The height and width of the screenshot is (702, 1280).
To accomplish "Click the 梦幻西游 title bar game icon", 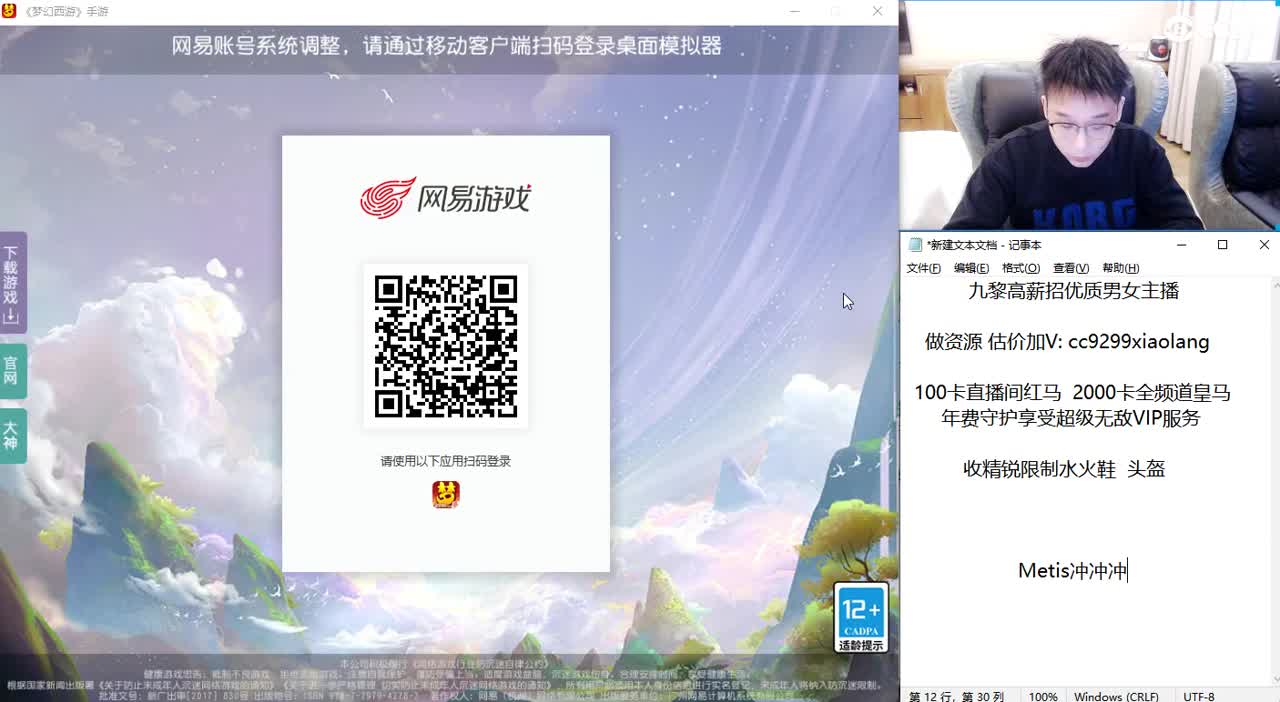I will pos(11,11).
